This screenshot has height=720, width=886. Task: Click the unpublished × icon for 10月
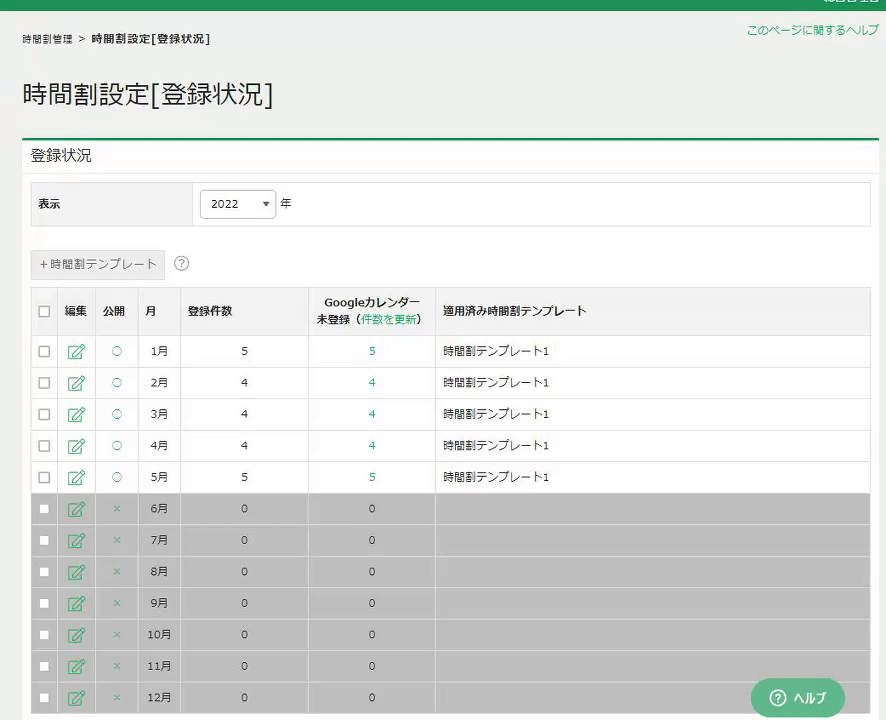tap(117, 635)
